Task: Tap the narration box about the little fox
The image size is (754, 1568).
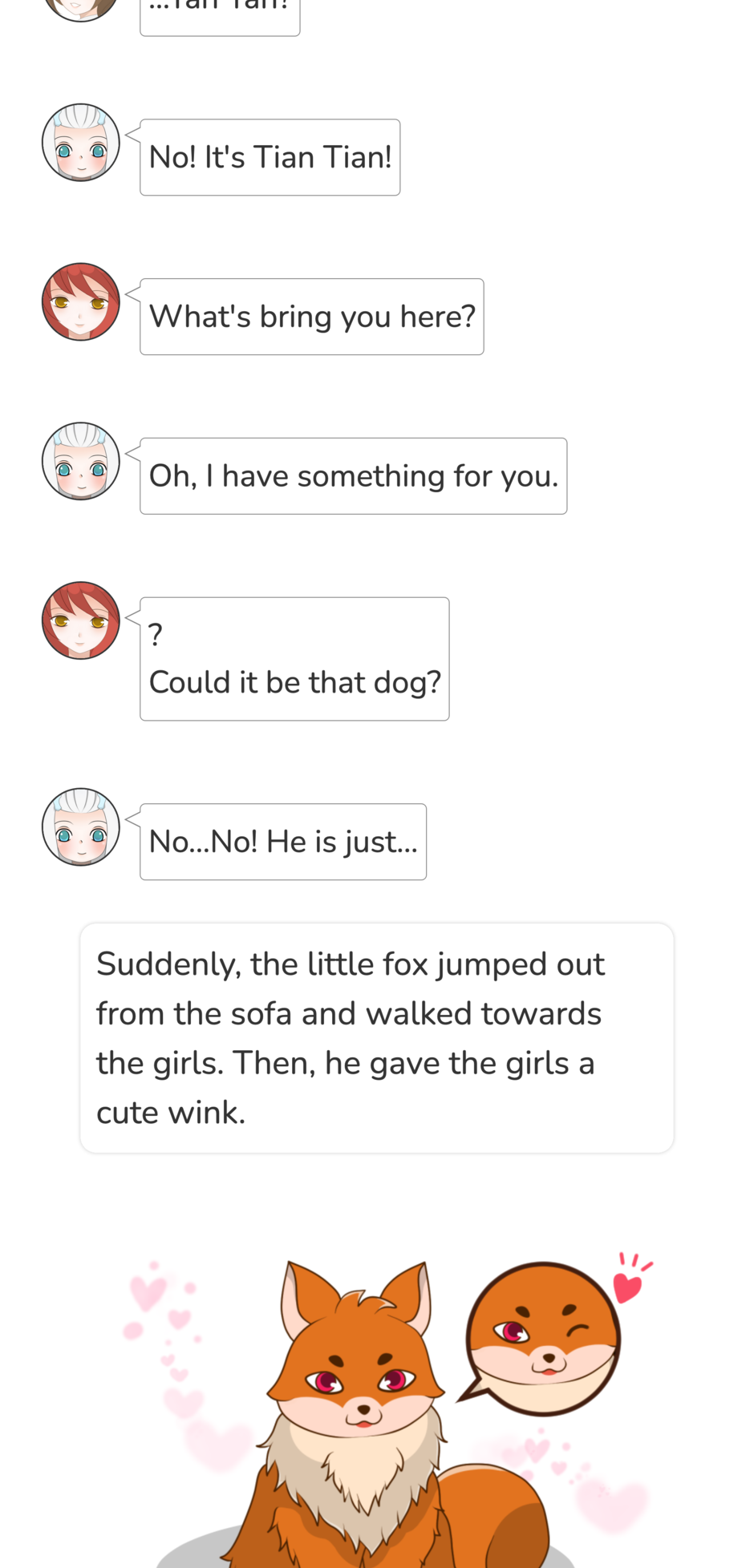Action: click(377, 1038)
